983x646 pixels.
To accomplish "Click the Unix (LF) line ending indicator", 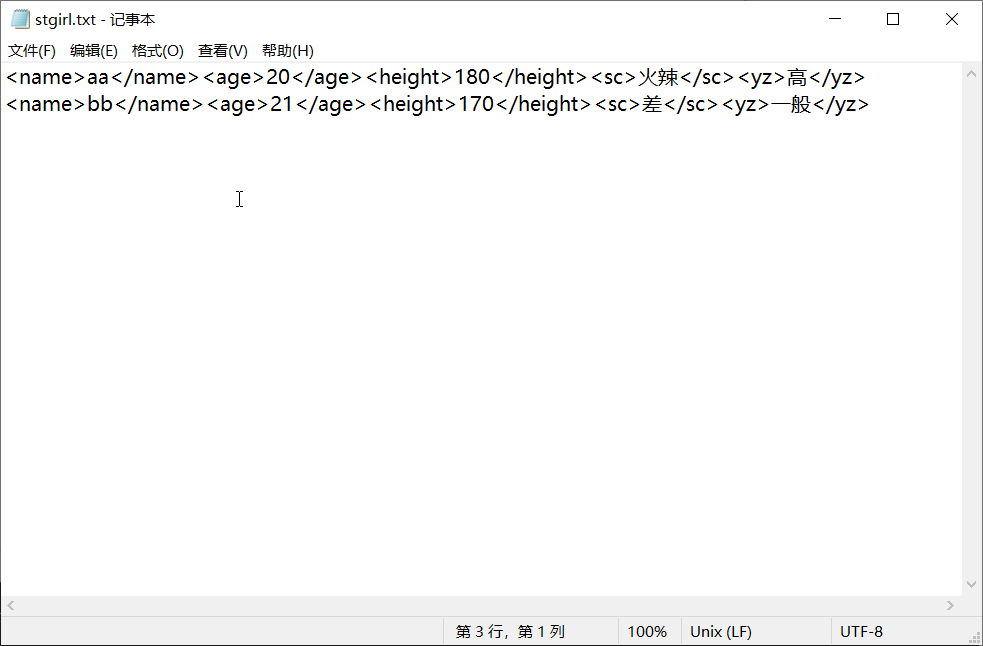I will pyautogui.click(x=720, y=631).
